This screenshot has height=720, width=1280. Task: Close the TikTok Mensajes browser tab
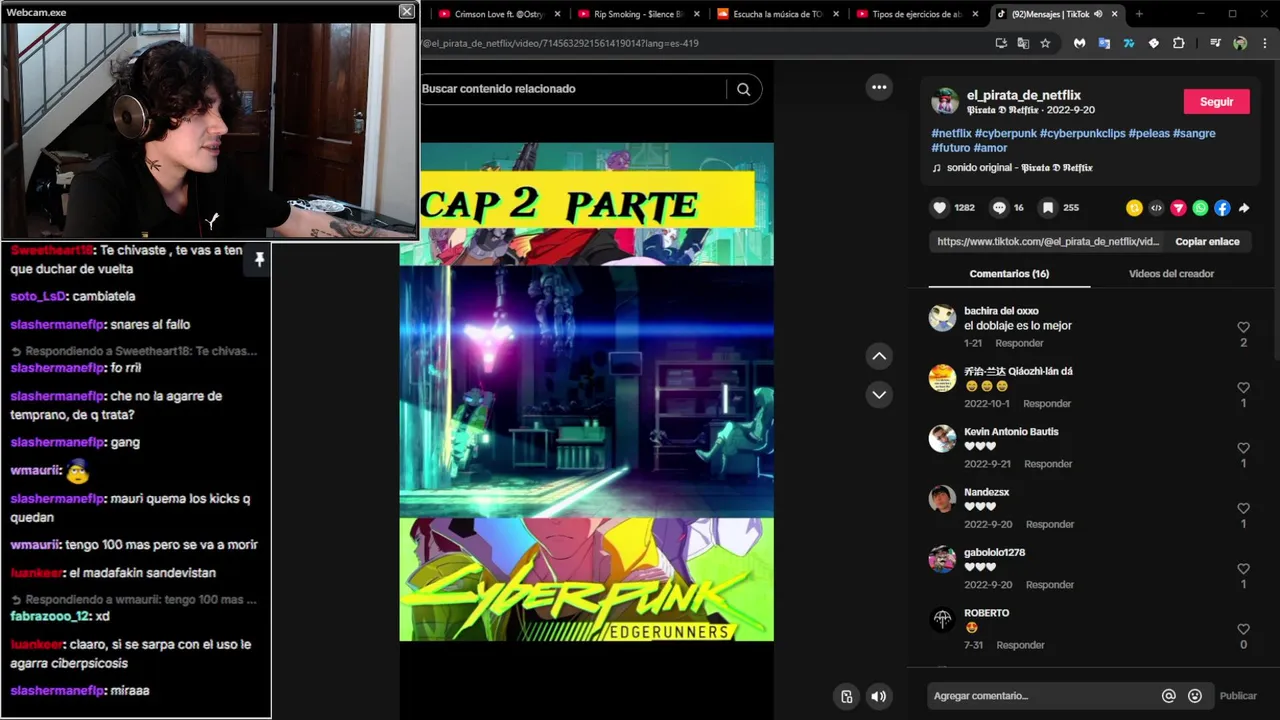[x=1114, y=14]
